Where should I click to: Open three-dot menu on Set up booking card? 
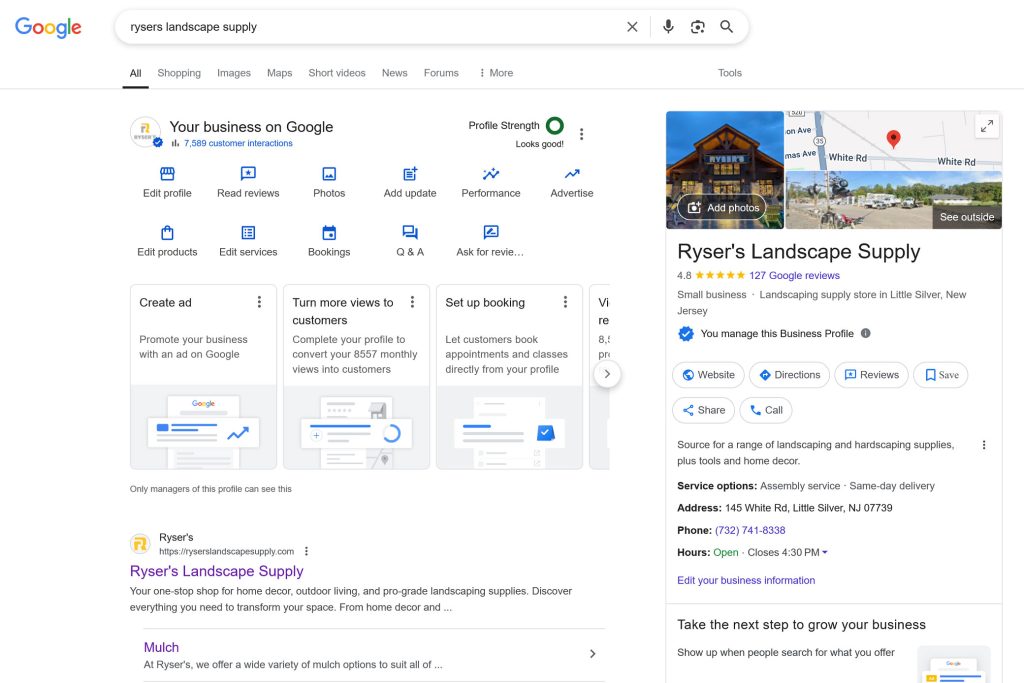565,302
